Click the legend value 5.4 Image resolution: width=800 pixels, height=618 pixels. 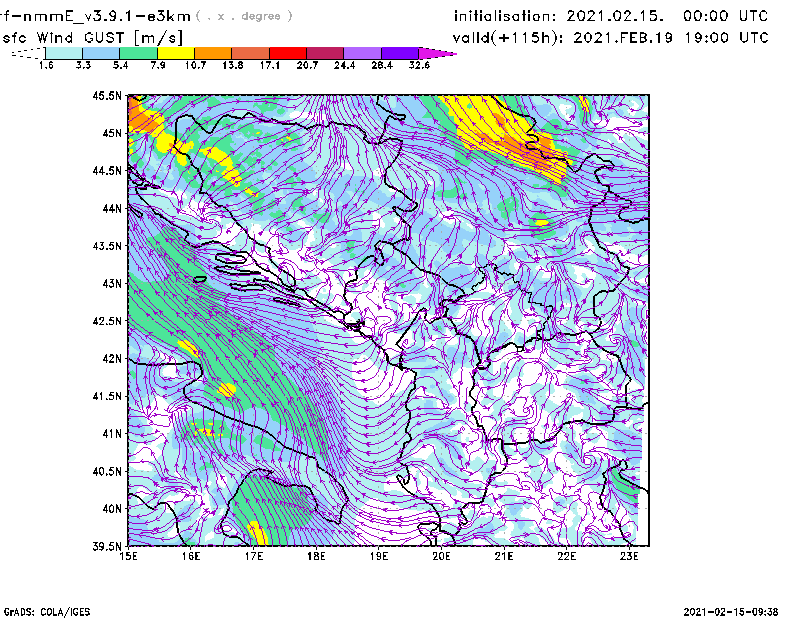click(120, 65)
